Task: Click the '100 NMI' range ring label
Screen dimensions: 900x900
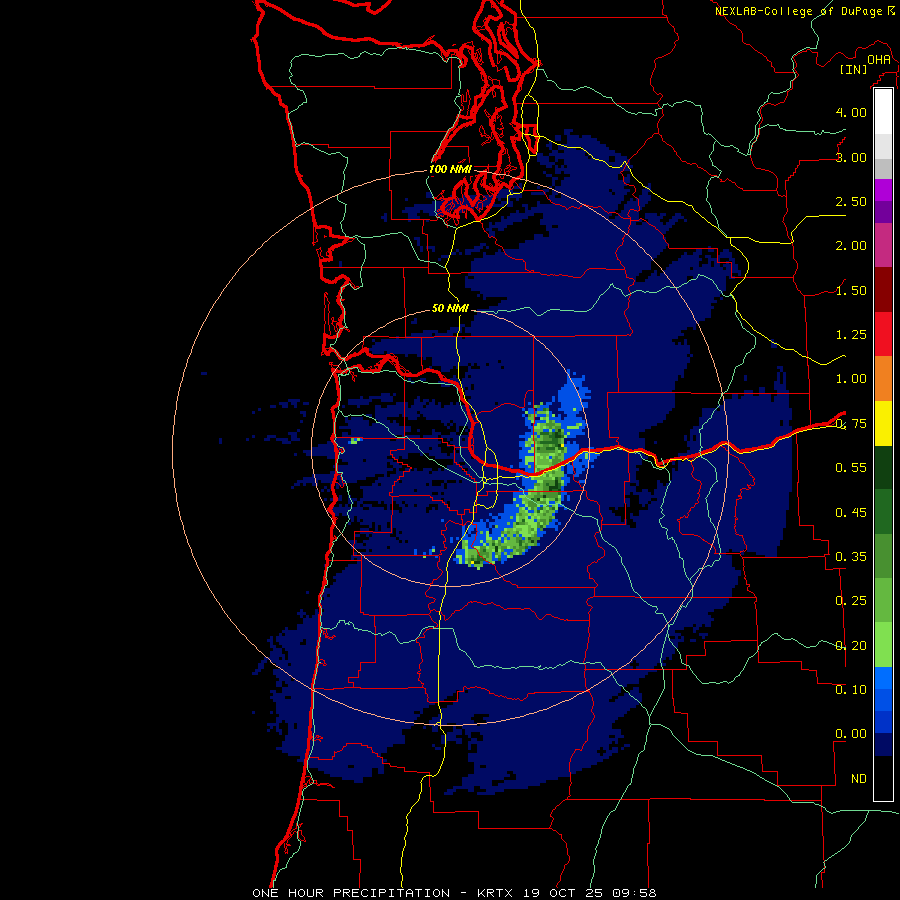Action: click(x=450, y=169)
